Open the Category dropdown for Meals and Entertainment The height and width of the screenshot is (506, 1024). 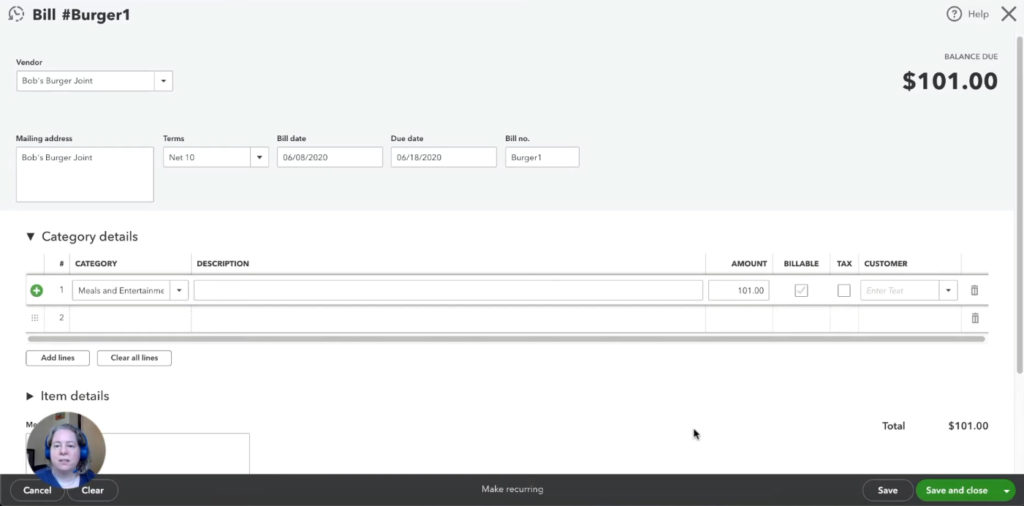coord(179,291)
